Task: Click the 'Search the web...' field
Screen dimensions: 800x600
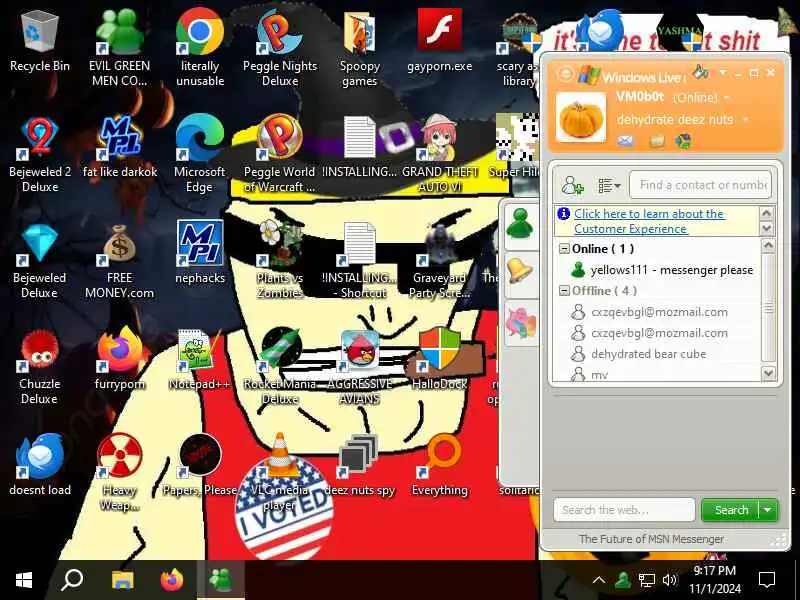Action: (624, 510)
